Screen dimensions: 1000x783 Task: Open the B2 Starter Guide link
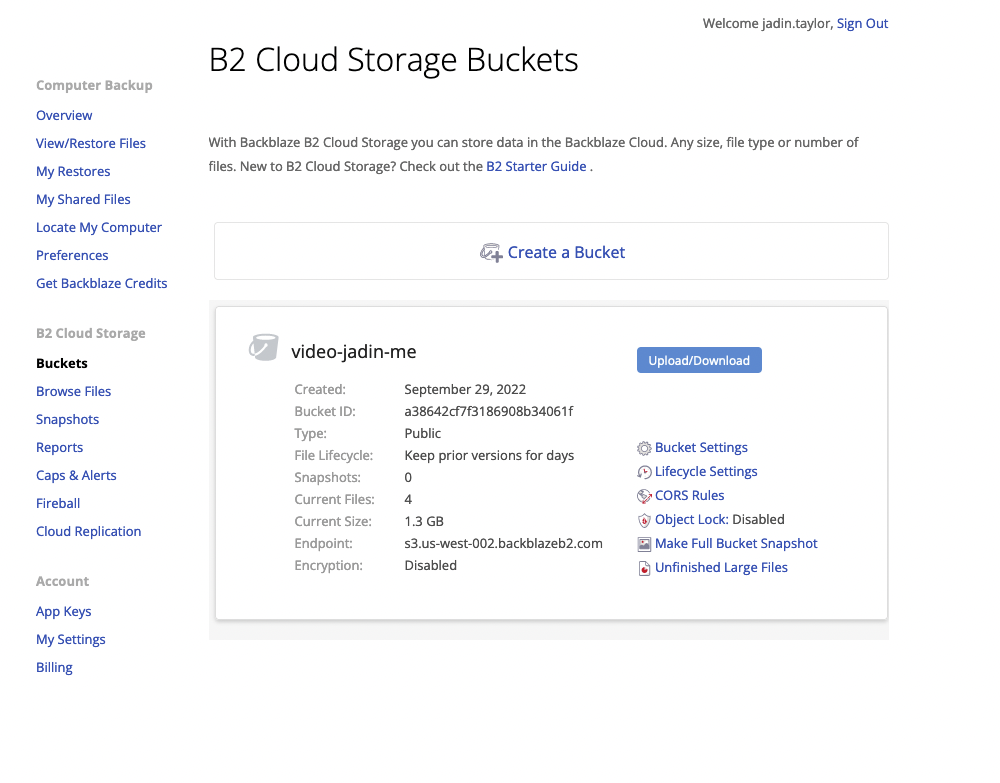coord(536,166)
